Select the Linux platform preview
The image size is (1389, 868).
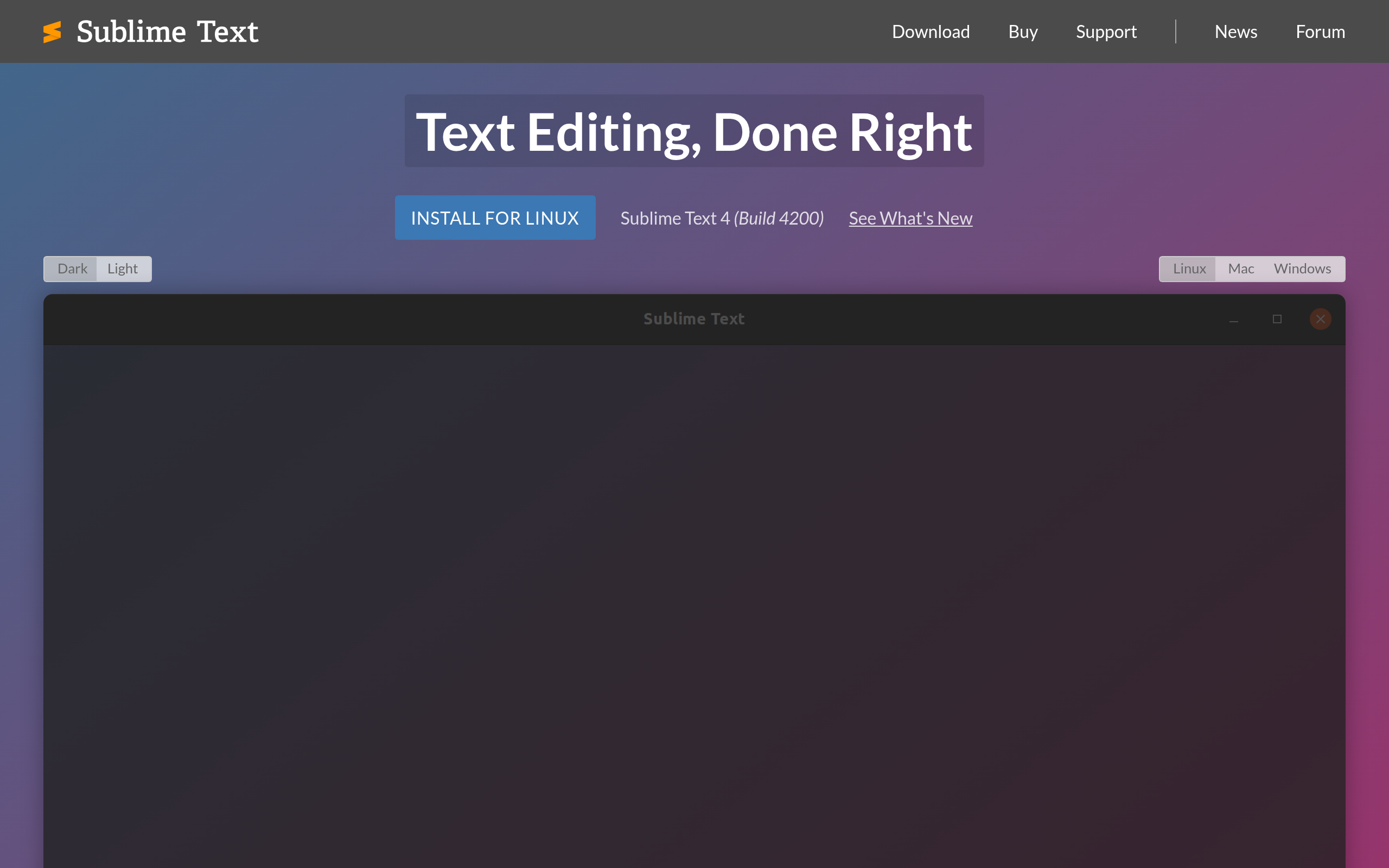click(1189, 269)
